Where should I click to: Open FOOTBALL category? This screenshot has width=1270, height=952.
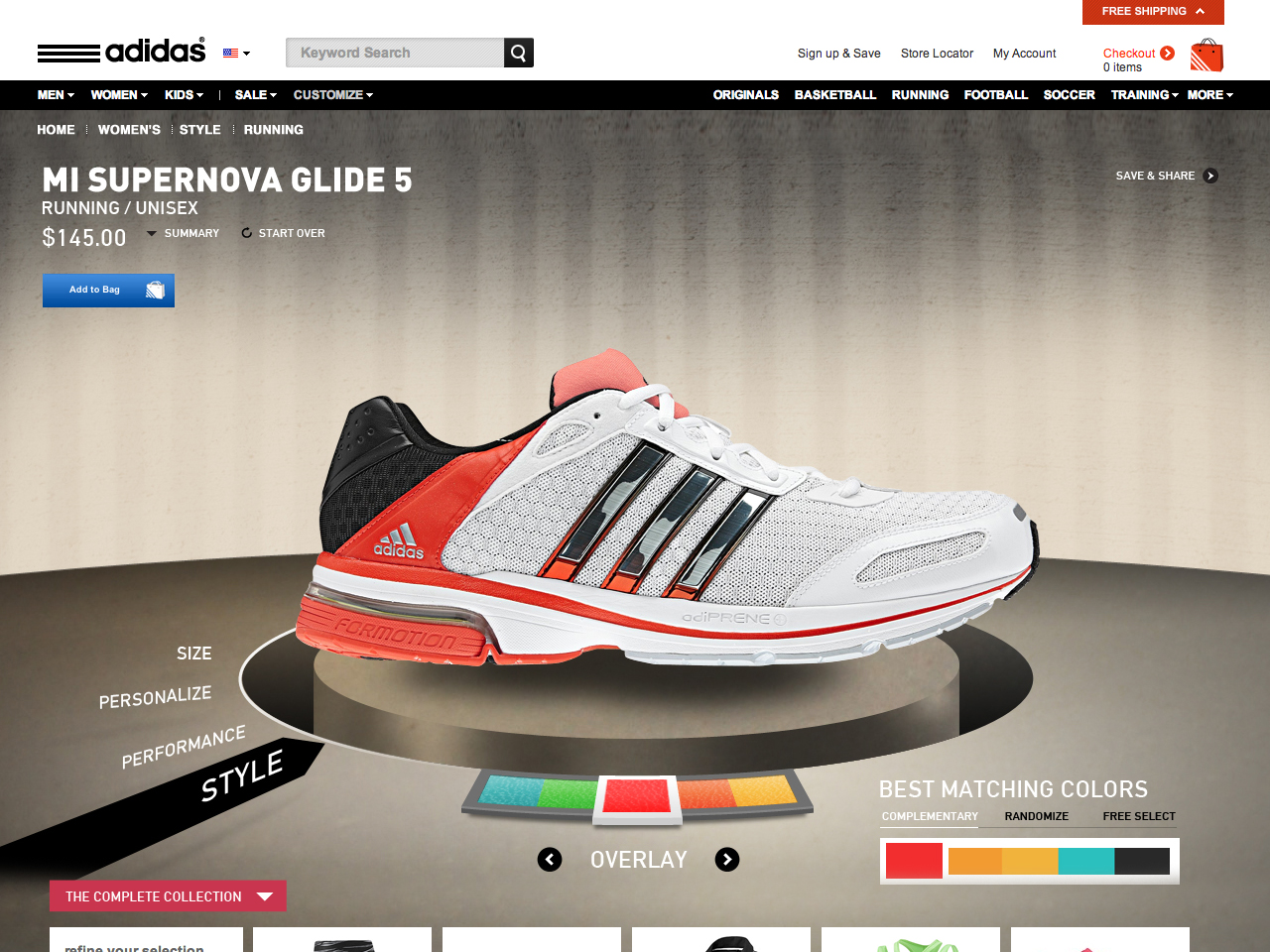[x=996, y=95]
